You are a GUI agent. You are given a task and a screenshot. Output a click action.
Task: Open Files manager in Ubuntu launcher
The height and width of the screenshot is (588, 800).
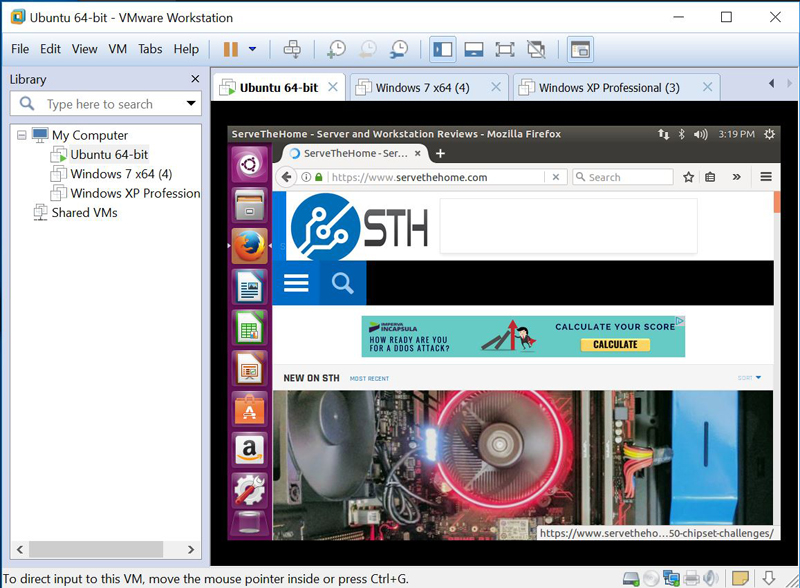249,205
